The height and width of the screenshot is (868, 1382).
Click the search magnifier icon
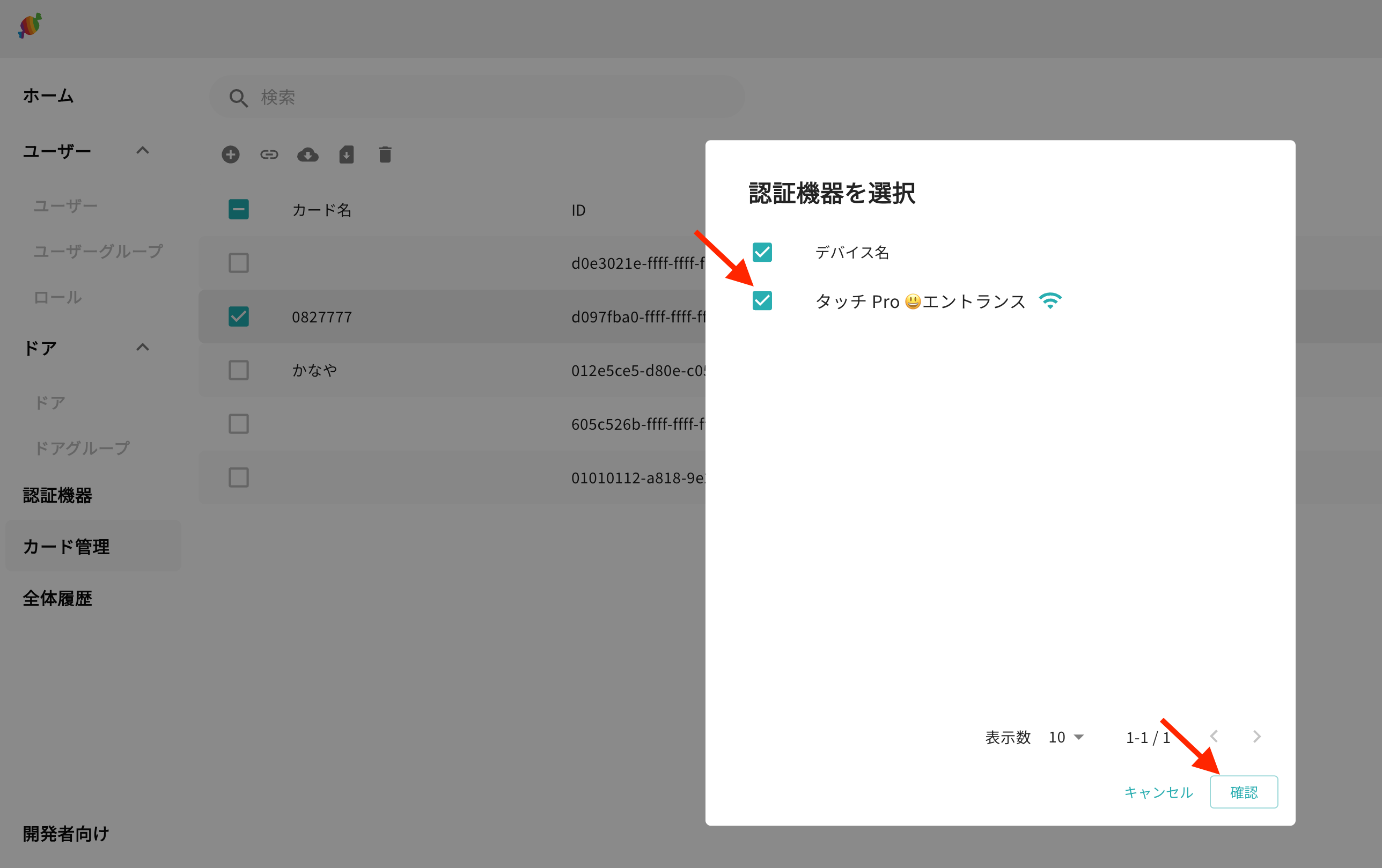coord(238,98)
